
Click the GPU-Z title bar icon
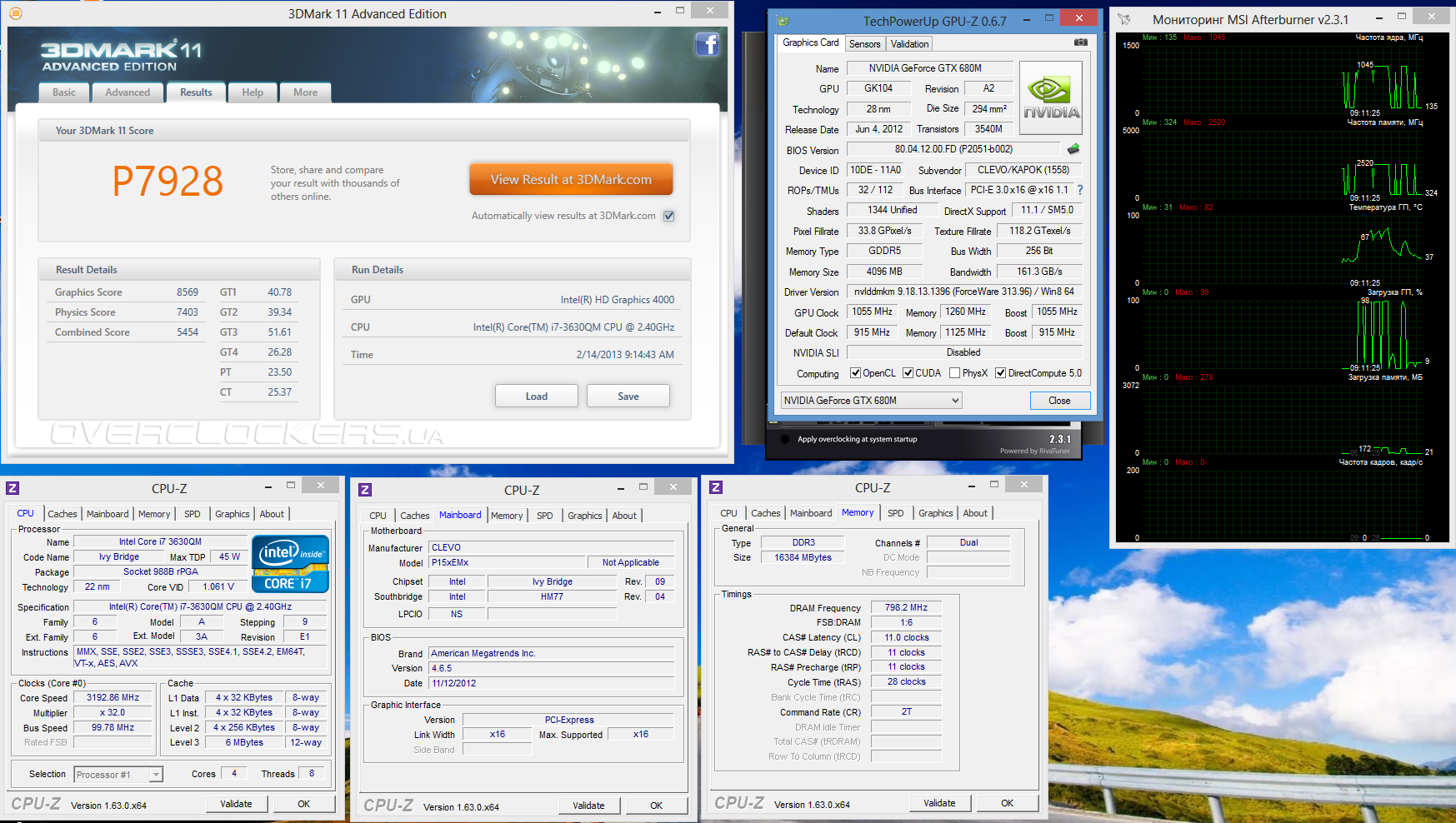click(783, 21)
